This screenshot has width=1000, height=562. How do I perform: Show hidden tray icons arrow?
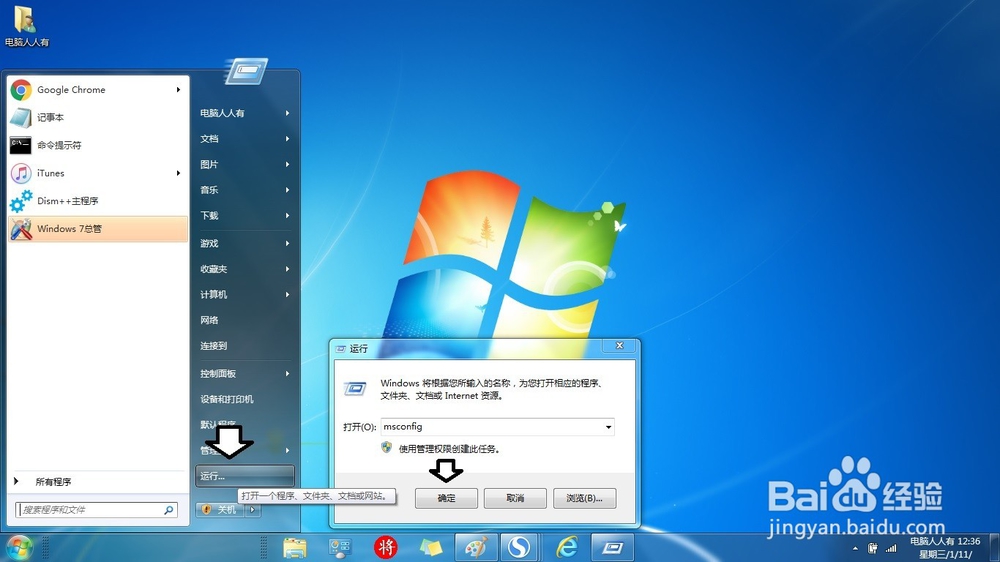tap(855, 549)
